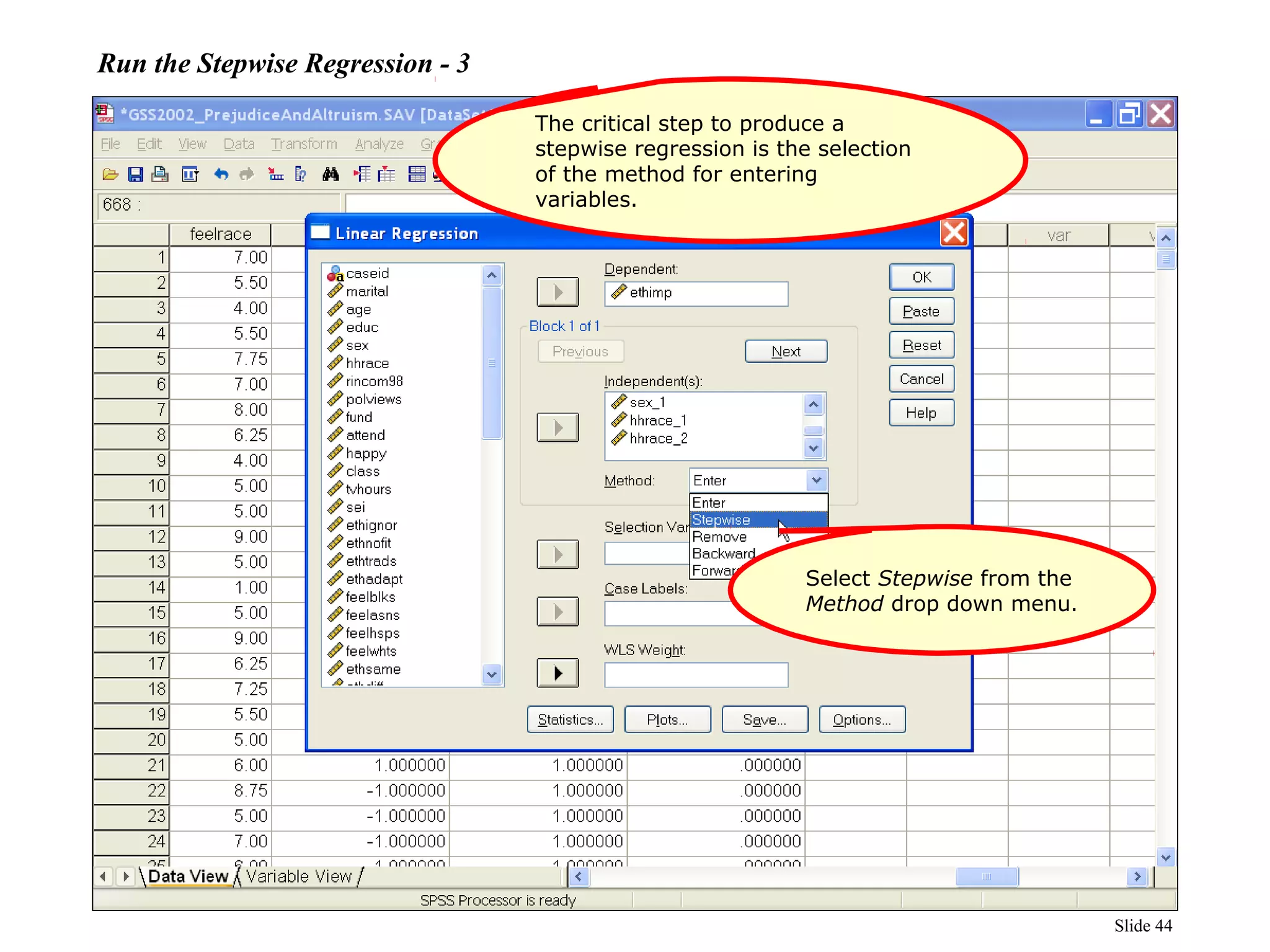Open the Analyze menu
The image size is (1270, 952).
point(379,144)
